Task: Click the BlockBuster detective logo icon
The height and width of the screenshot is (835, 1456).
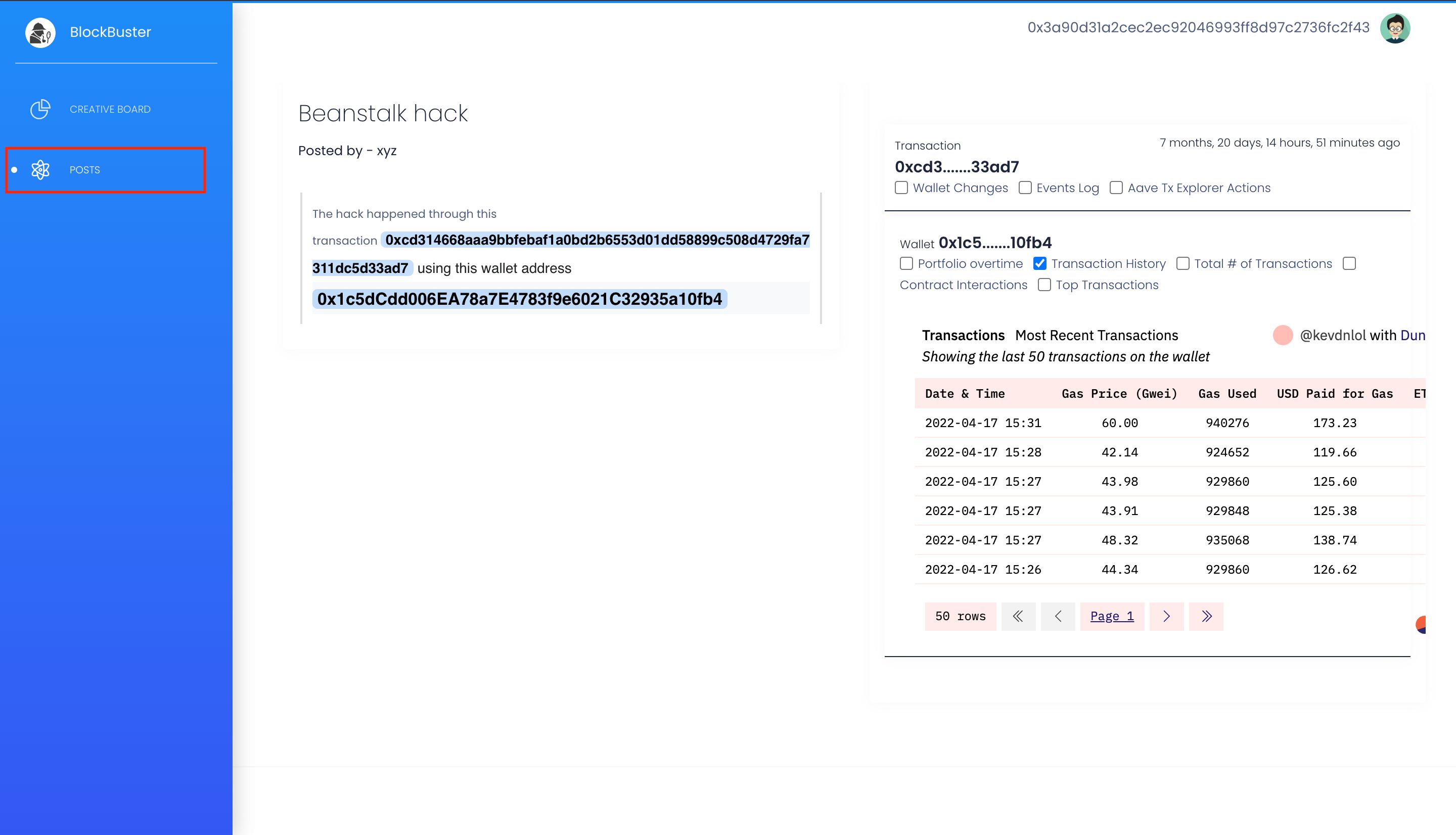Action: (40, 33)
